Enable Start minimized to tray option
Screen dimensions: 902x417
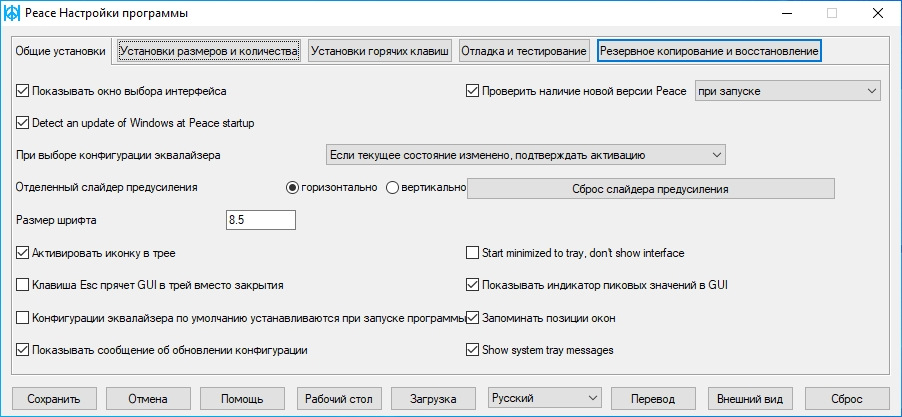(x=472, y=253)
